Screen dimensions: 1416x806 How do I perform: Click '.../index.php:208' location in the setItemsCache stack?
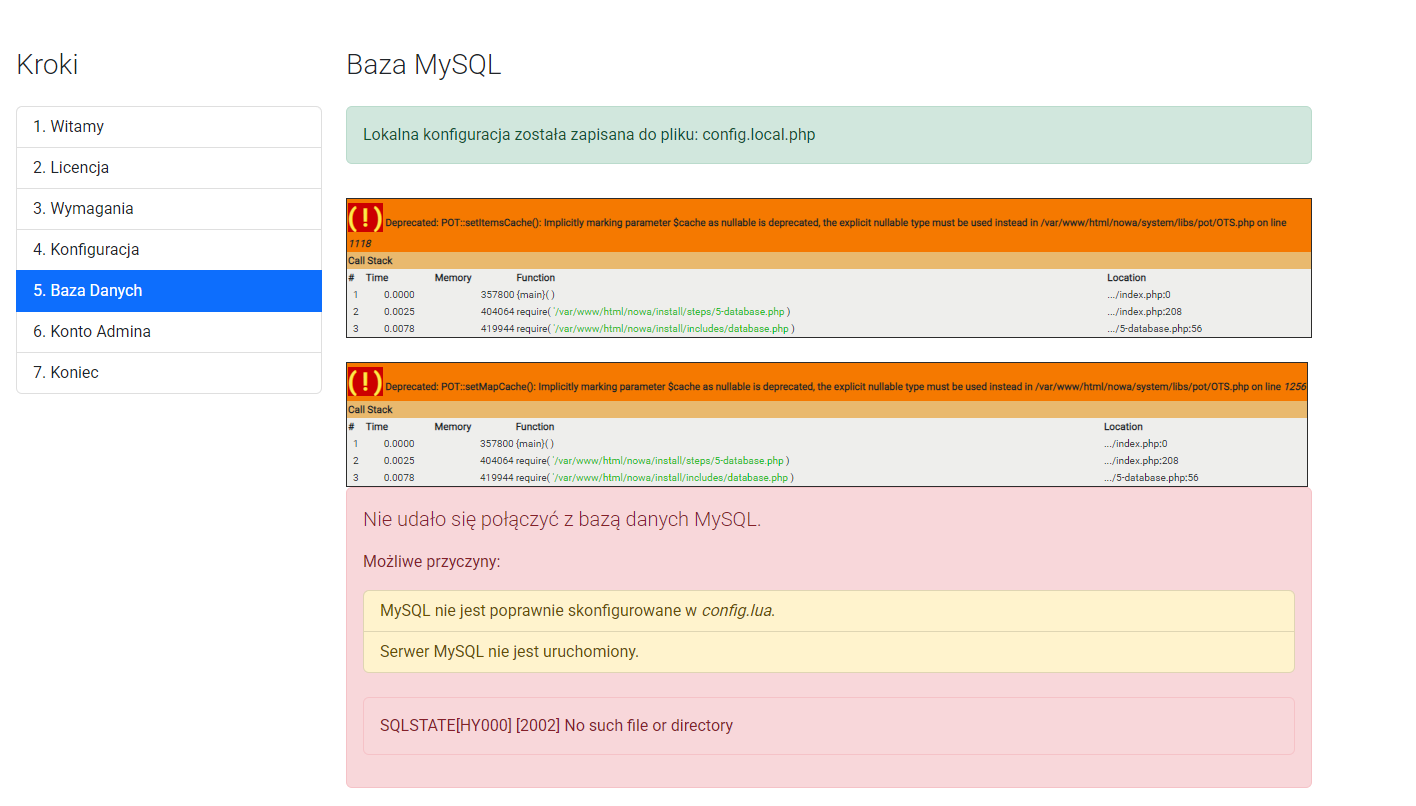[1144, 312]
